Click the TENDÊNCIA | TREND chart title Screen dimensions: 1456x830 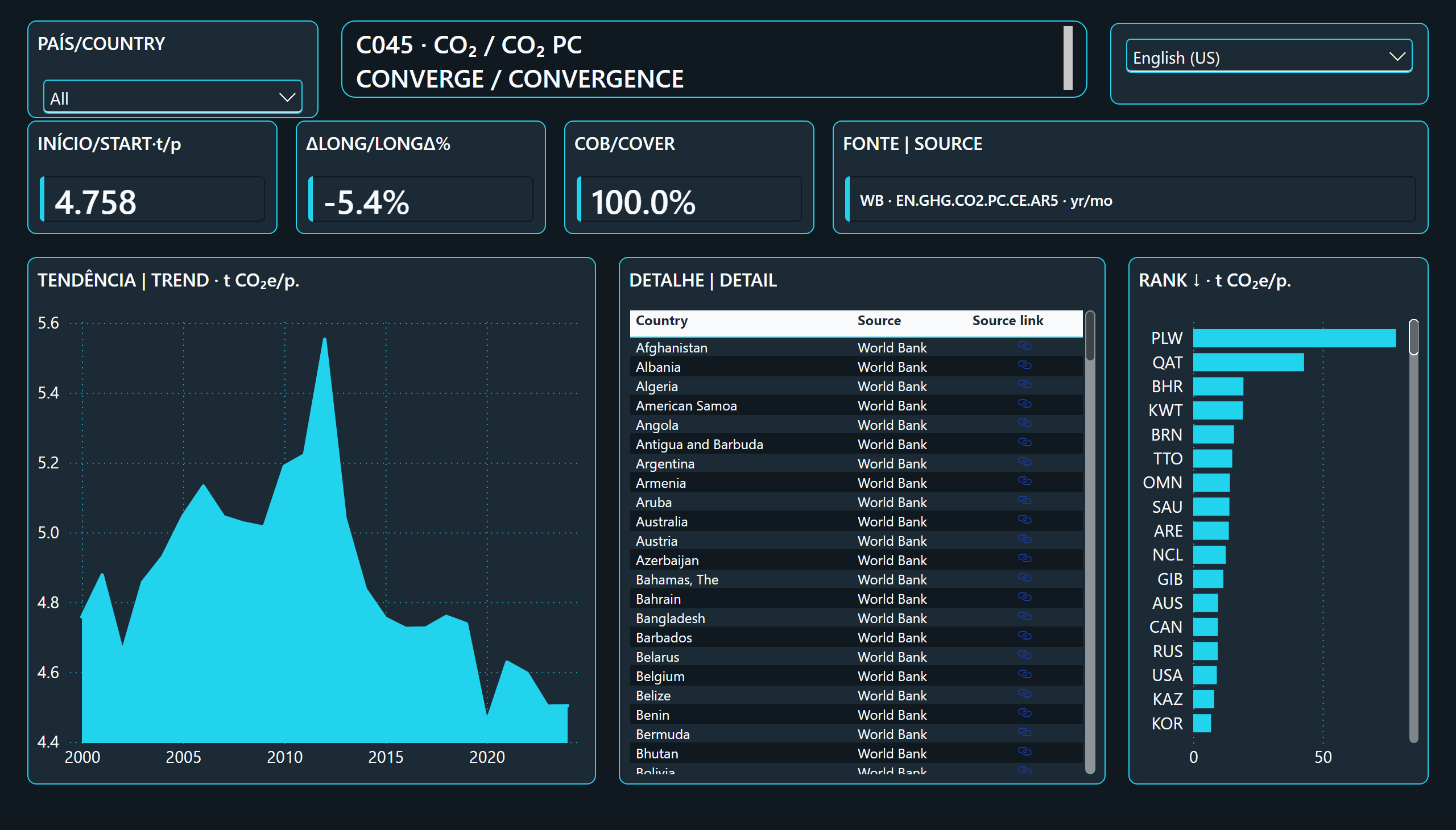pos(168,280)
